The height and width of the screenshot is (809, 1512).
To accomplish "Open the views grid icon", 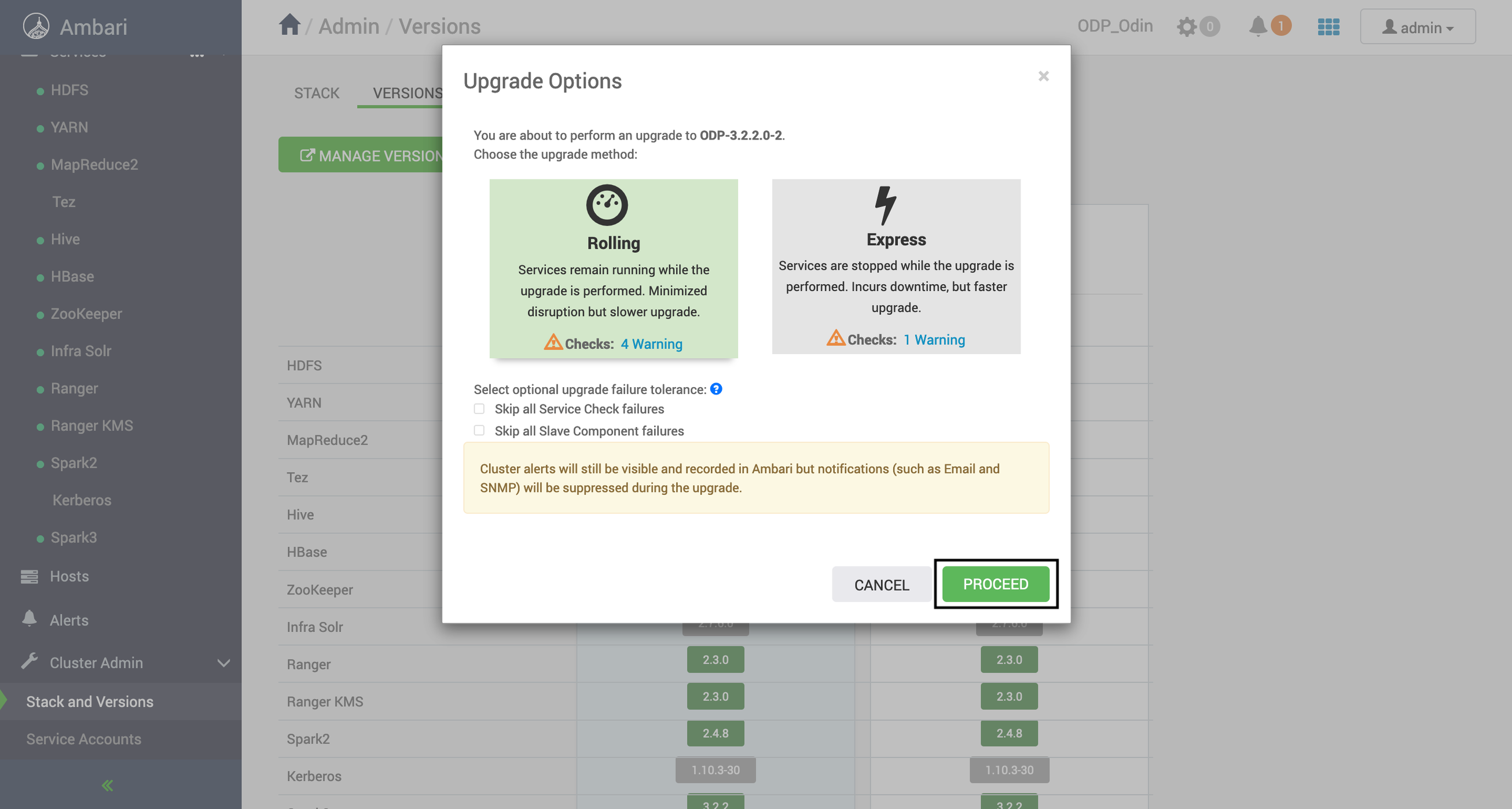I will coord(1328,27).
